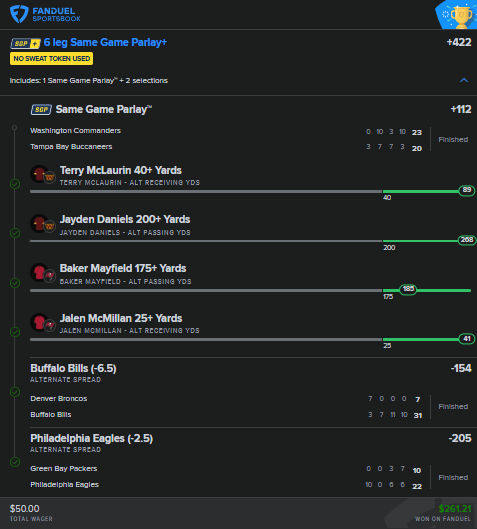
Task: Click the SGP+ badge icon
Action: tap(25, 43)
